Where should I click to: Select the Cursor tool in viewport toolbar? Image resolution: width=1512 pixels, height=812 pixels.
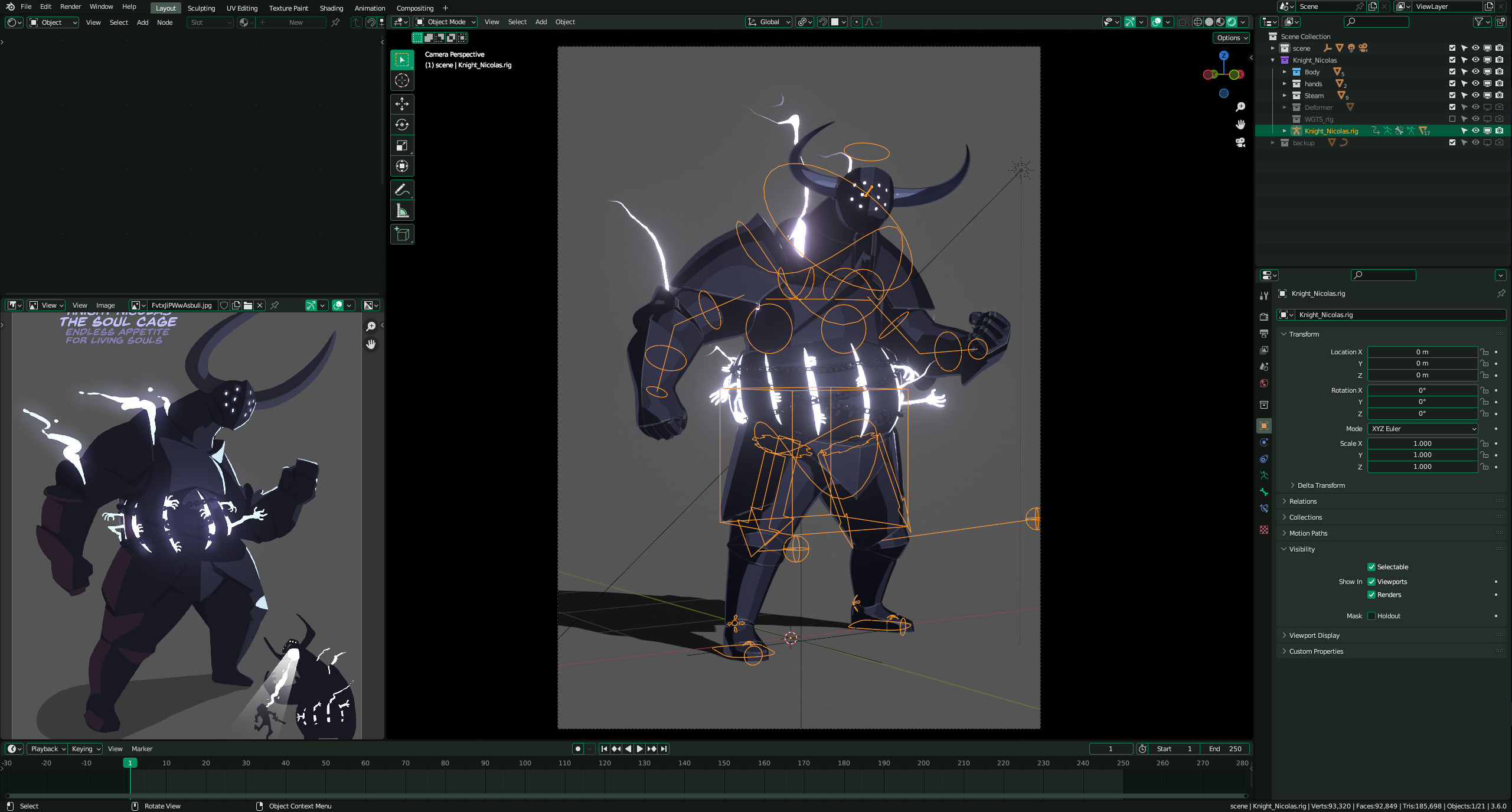(402, 81)
